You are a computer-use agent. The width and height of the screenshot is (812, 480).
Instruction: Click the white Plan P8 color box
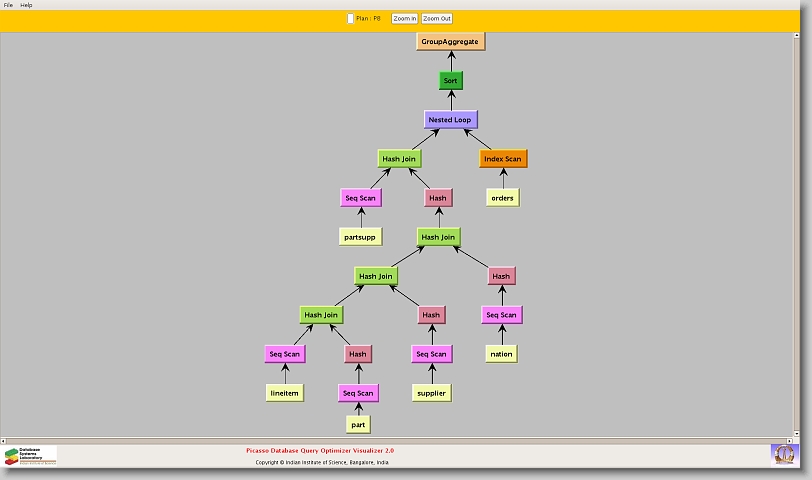click(x=350, y=18)
